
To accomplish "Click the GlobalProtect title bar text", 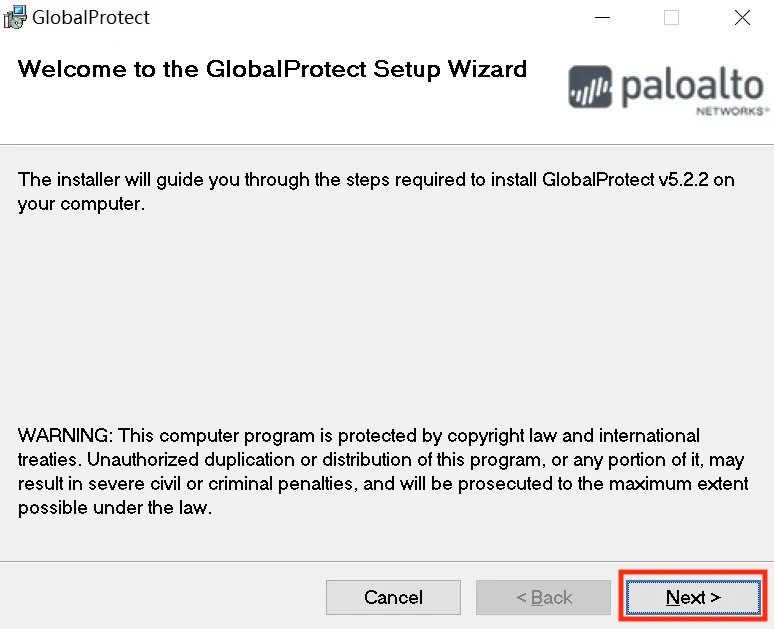I will 91,17.
